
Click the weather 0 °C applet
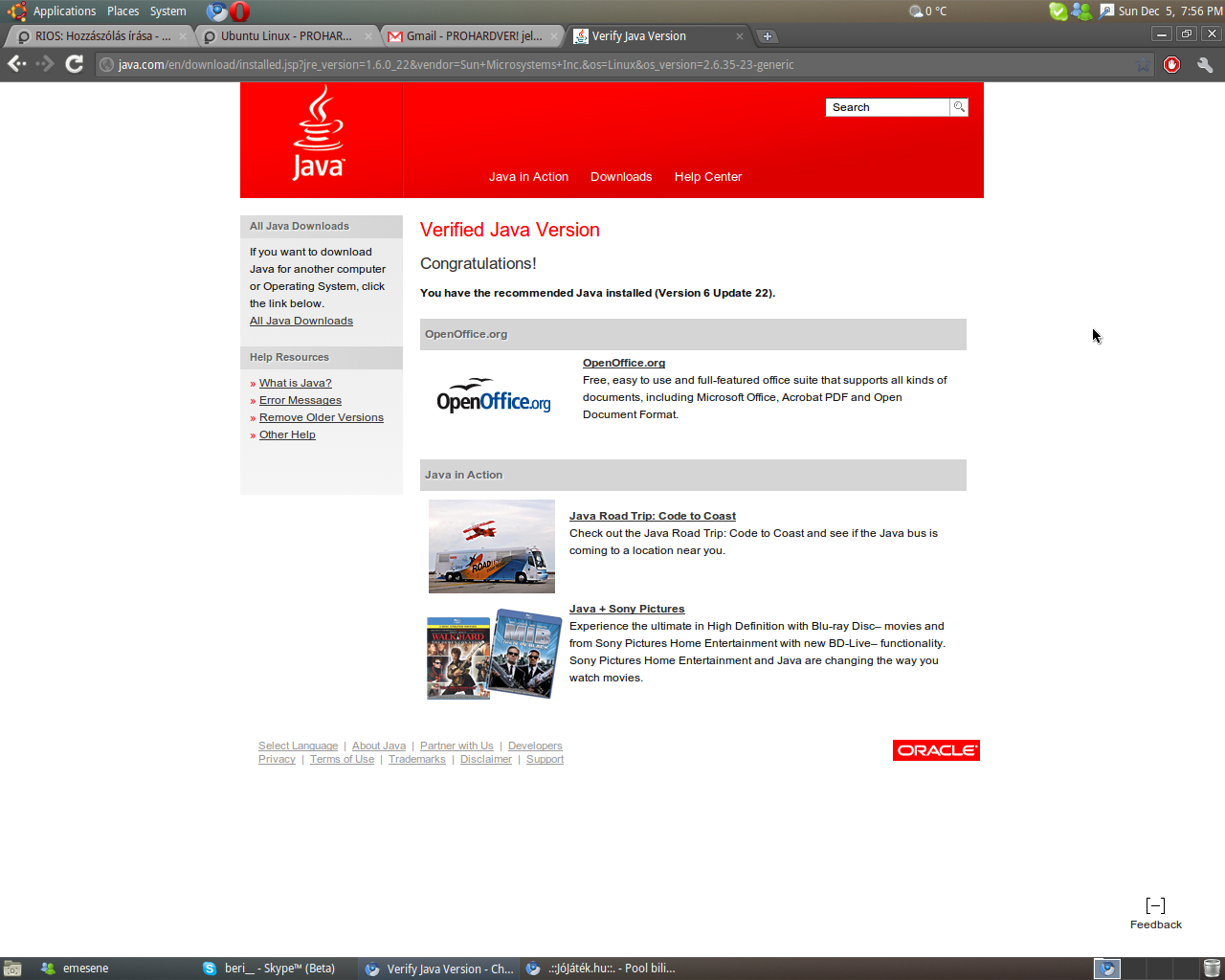(927, 11)
